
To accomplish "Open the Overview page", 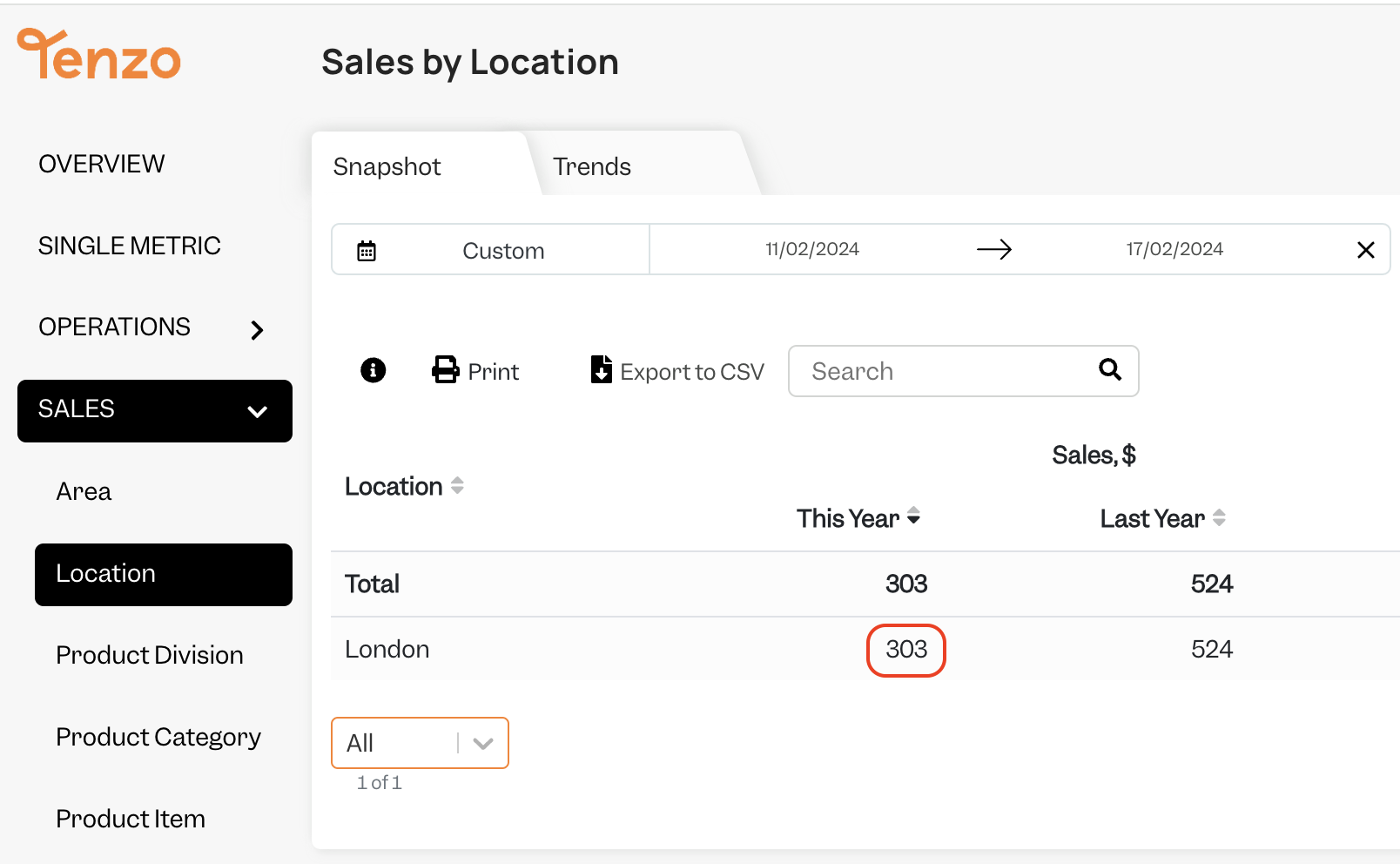I will coord(102,164).
